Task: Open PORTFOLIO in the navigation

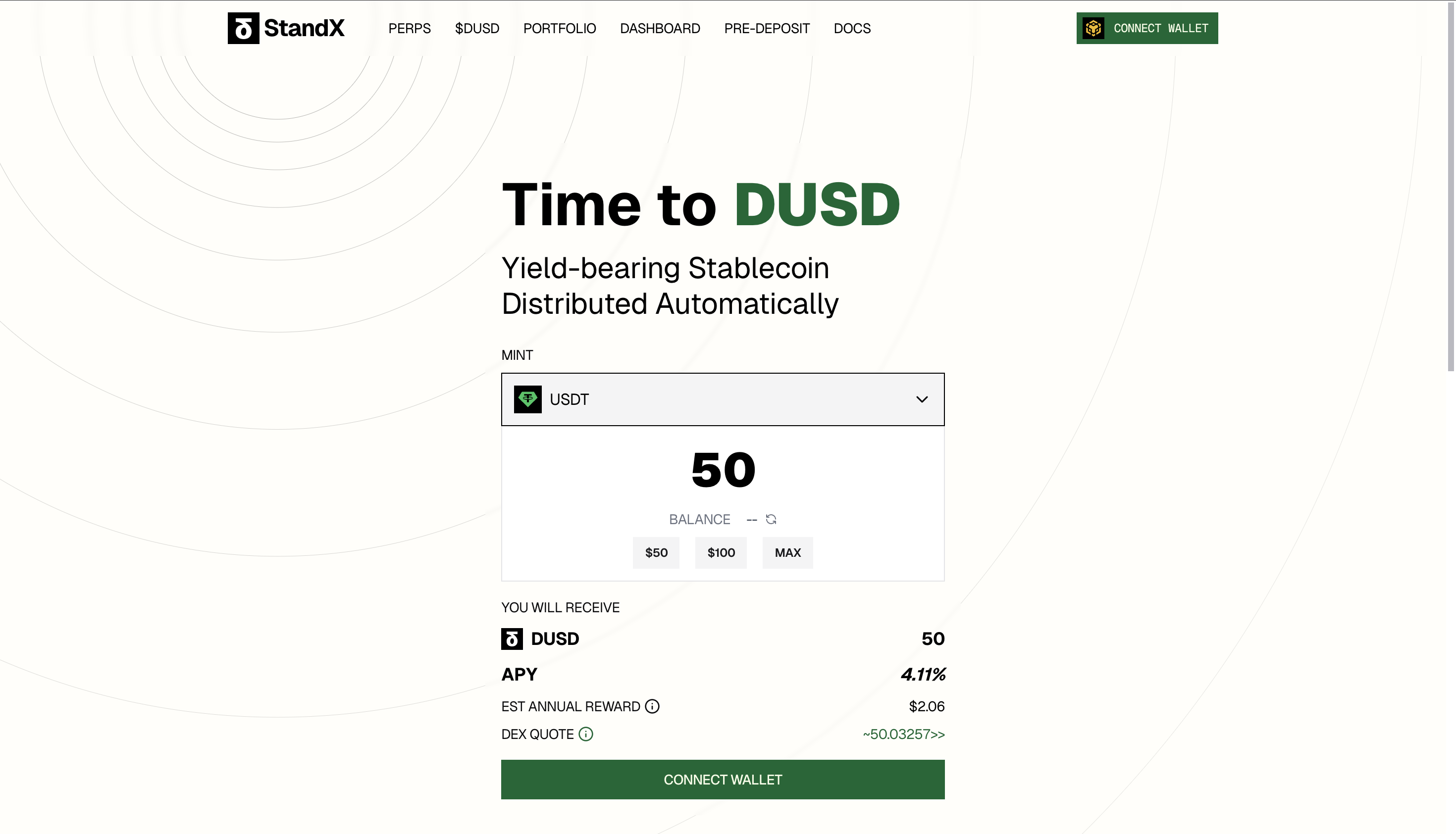Action: [x=559, y=28]
